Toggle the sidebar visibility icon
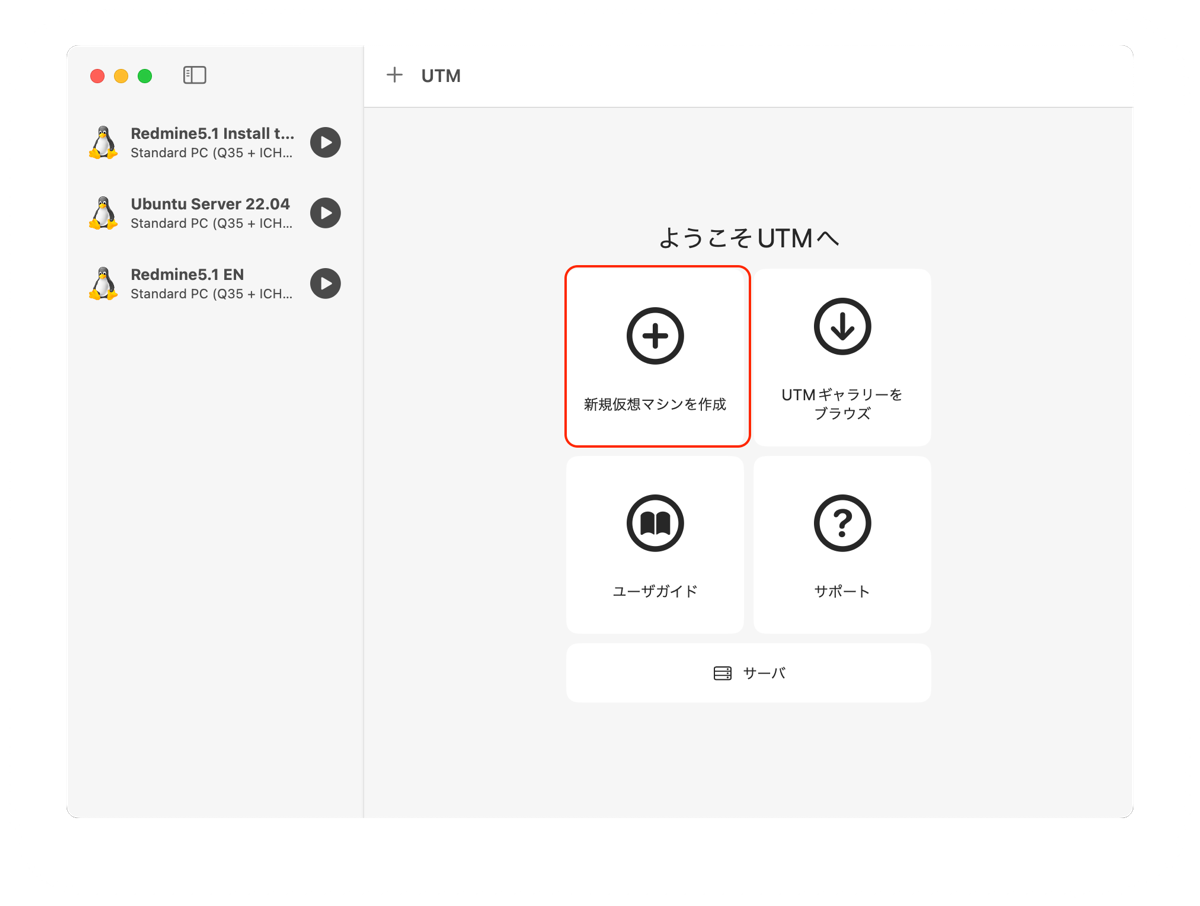Screen dimensions: 1200x906 [x=195, y=75]
